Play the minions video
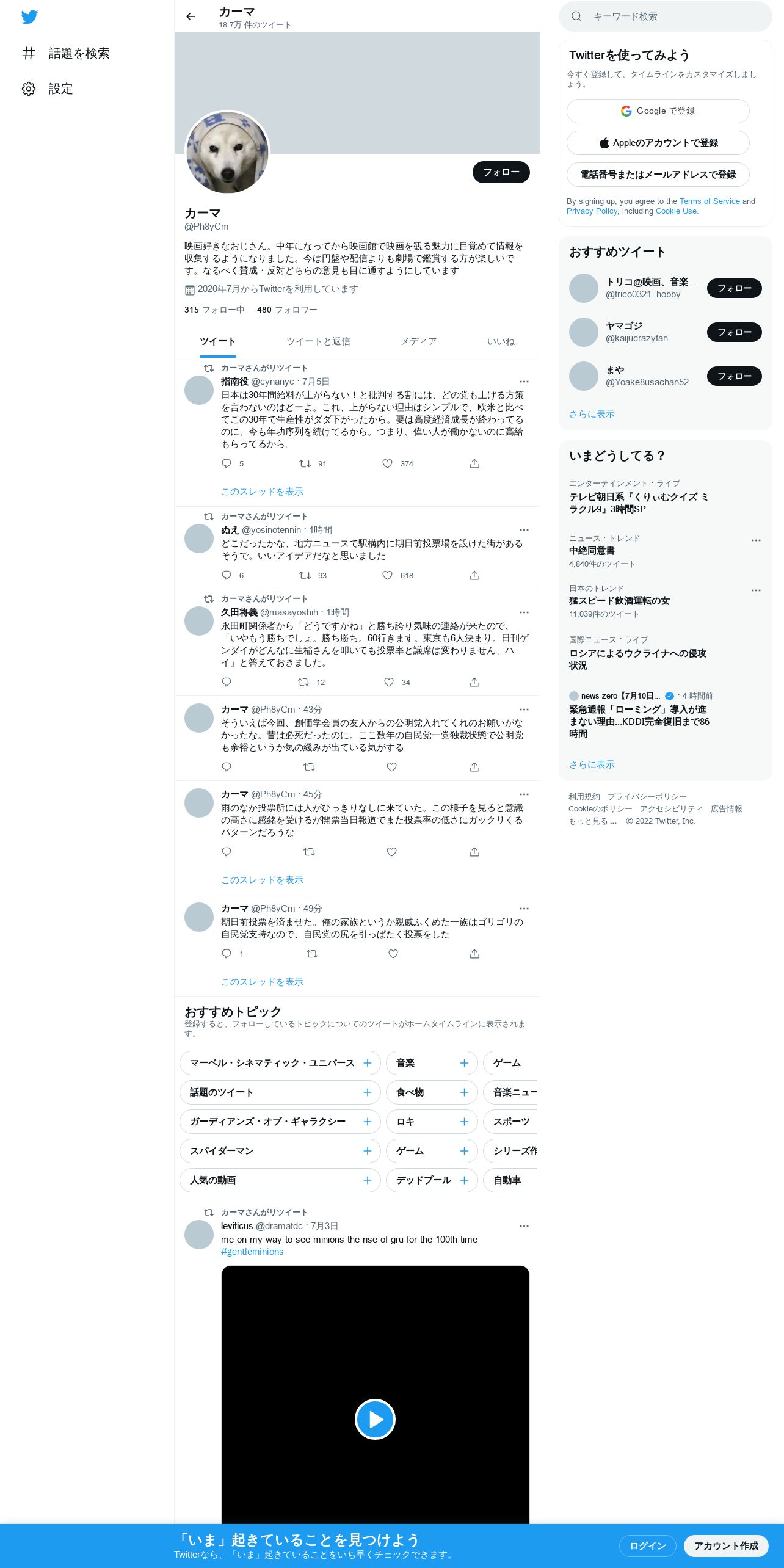784x1568 pixels. pos(375,1419)
